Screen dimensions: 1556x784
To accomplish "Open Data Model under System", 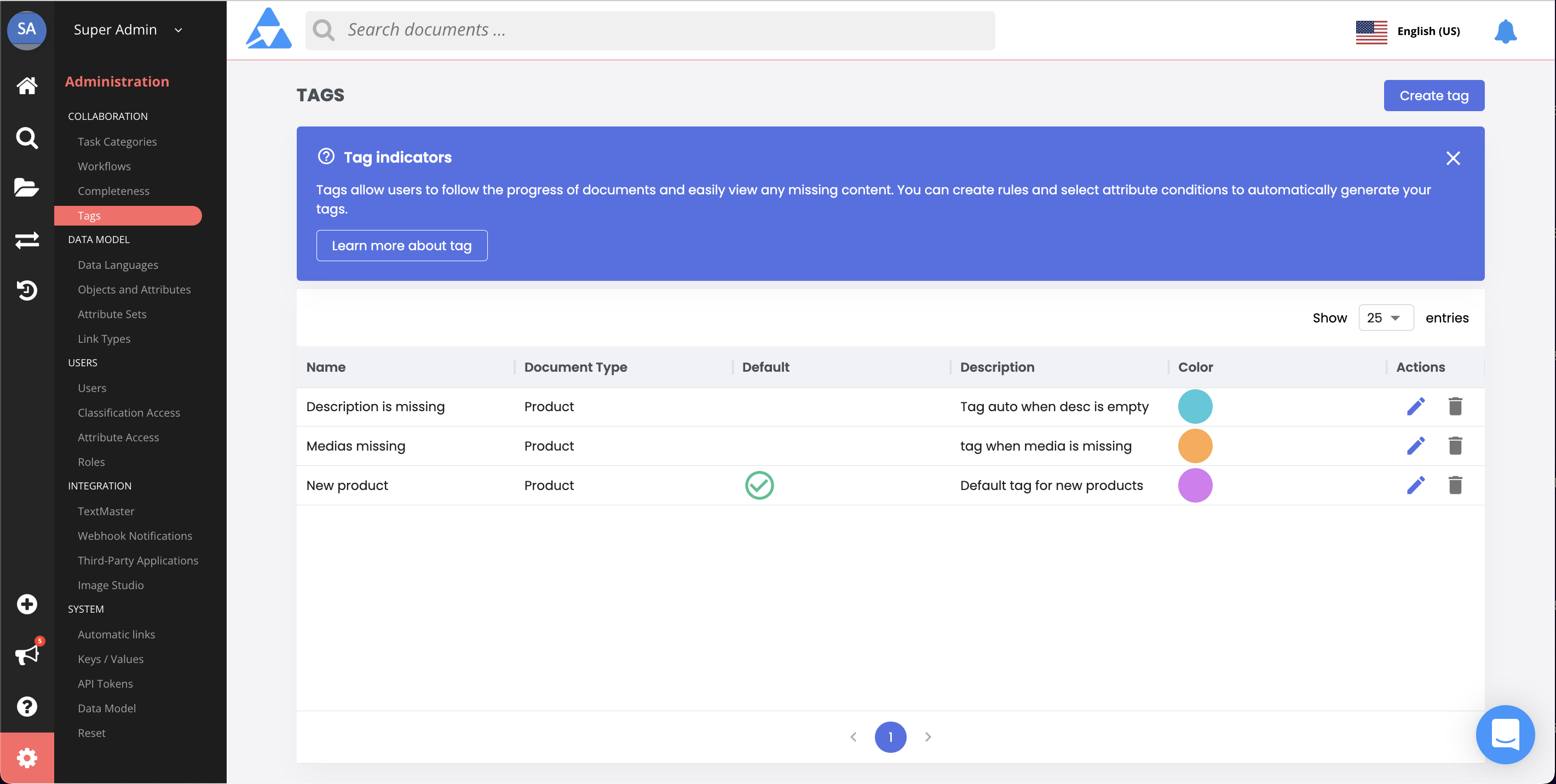I will [x=106, y=708].
